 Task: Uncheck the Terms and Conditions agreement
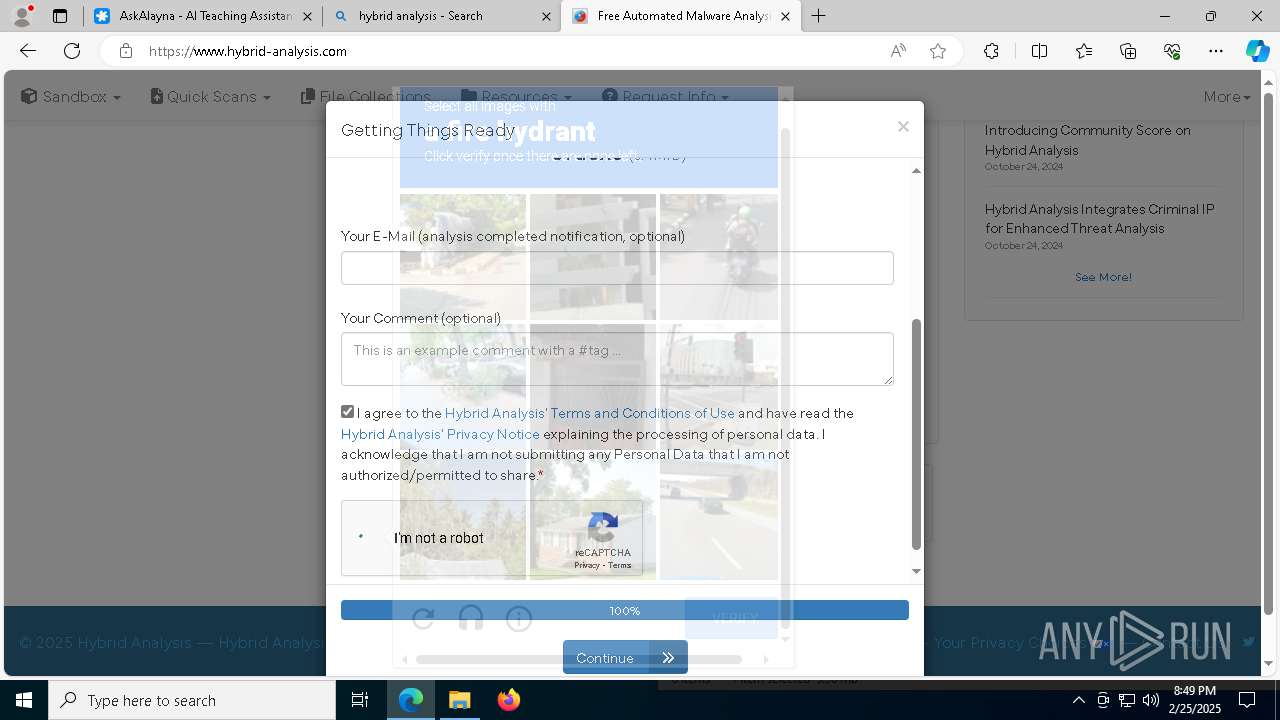coord(347,412)
